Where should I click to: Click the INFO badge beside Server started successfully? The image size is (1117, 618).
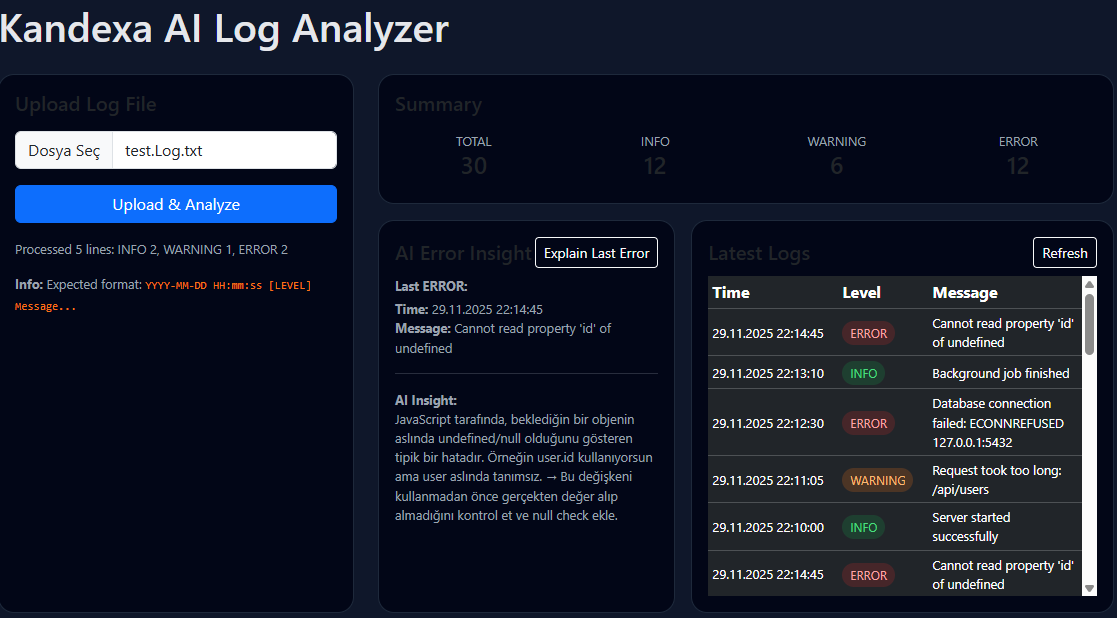[862, 527]
